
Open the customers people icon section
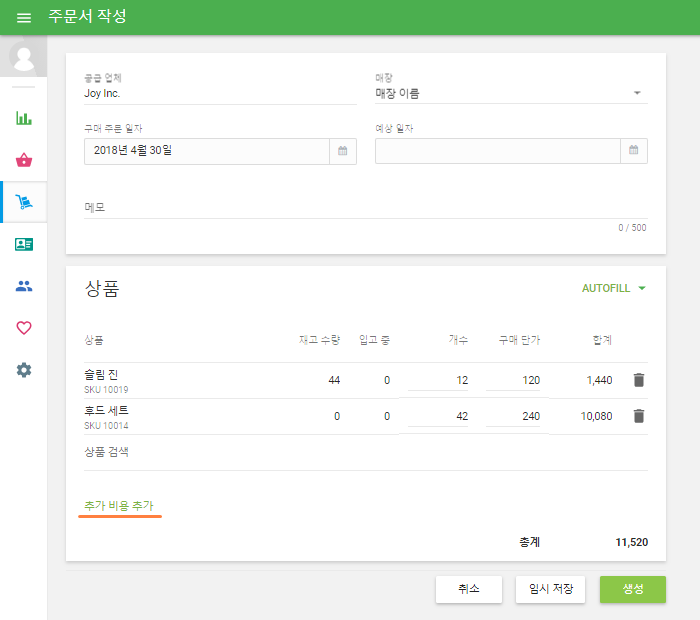pos(24,286)
